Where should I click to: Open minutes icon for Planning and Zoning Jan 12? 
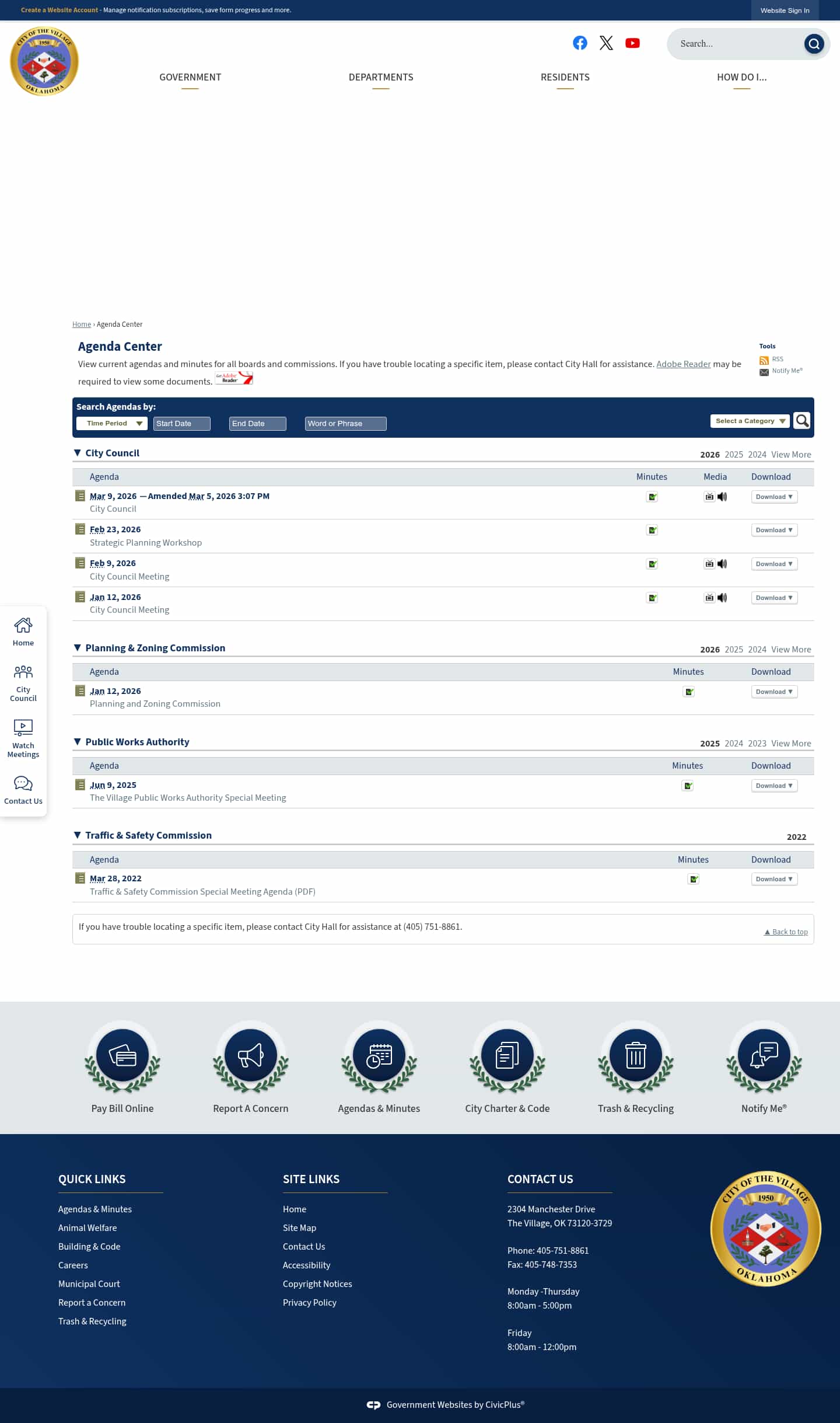point(689,692)
